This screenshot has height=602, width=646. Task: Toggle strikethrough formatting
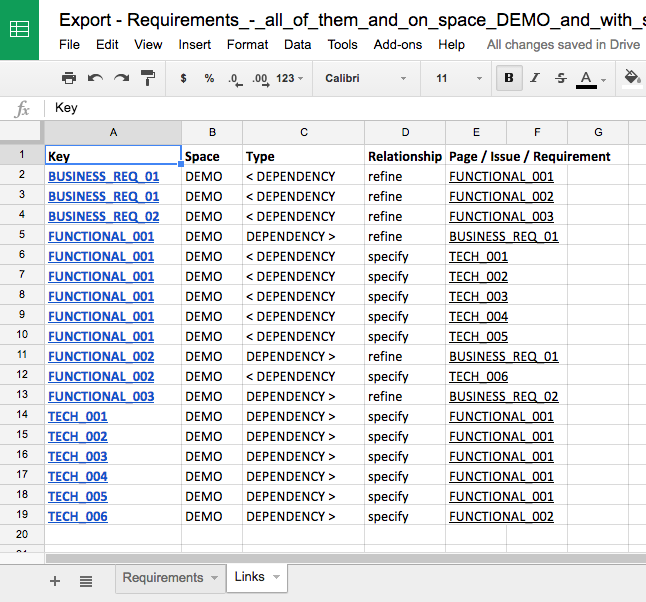(x=560, y=78)
